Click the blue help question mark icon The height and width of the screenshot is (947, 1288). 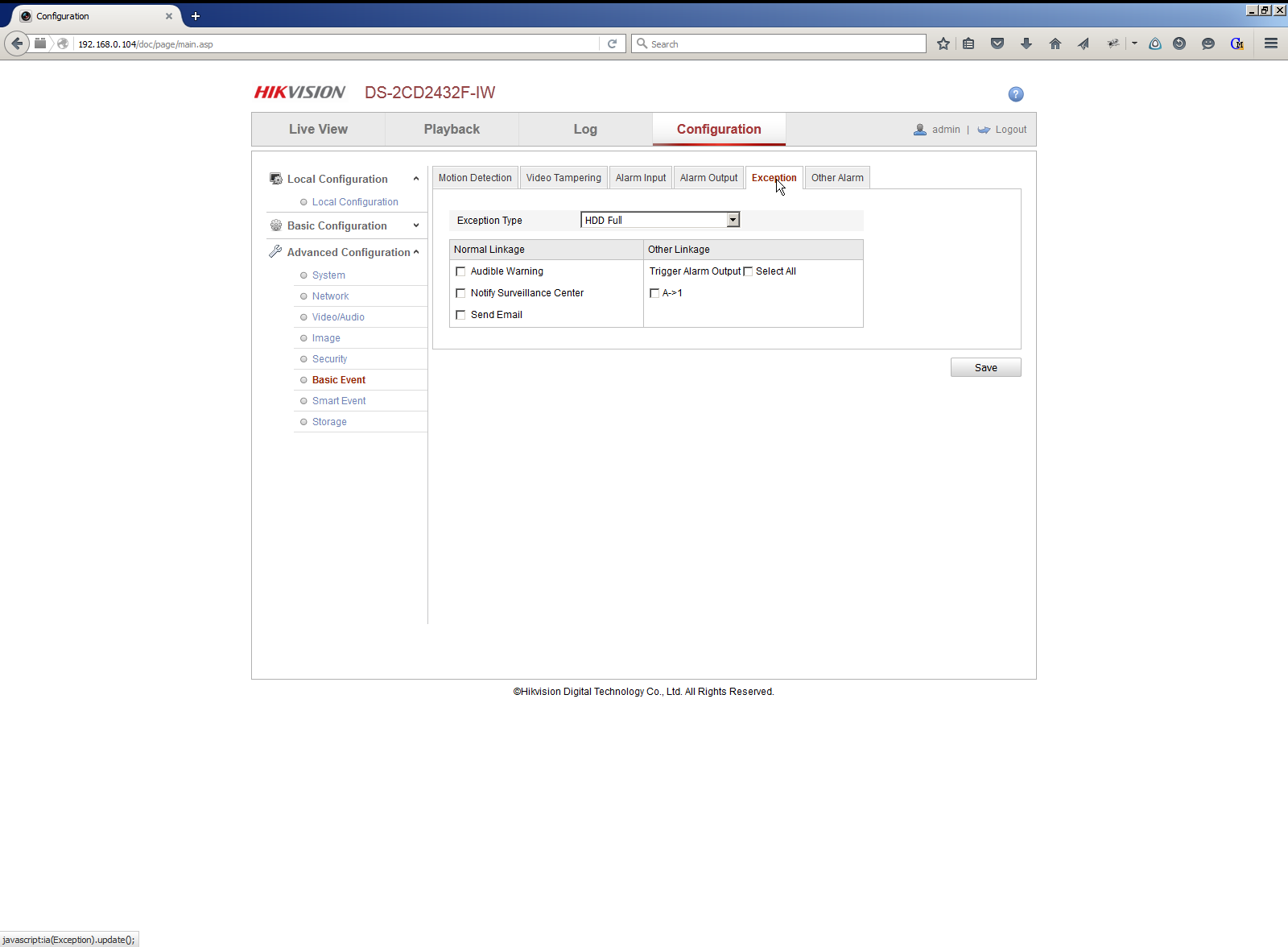click(1016, 94)
